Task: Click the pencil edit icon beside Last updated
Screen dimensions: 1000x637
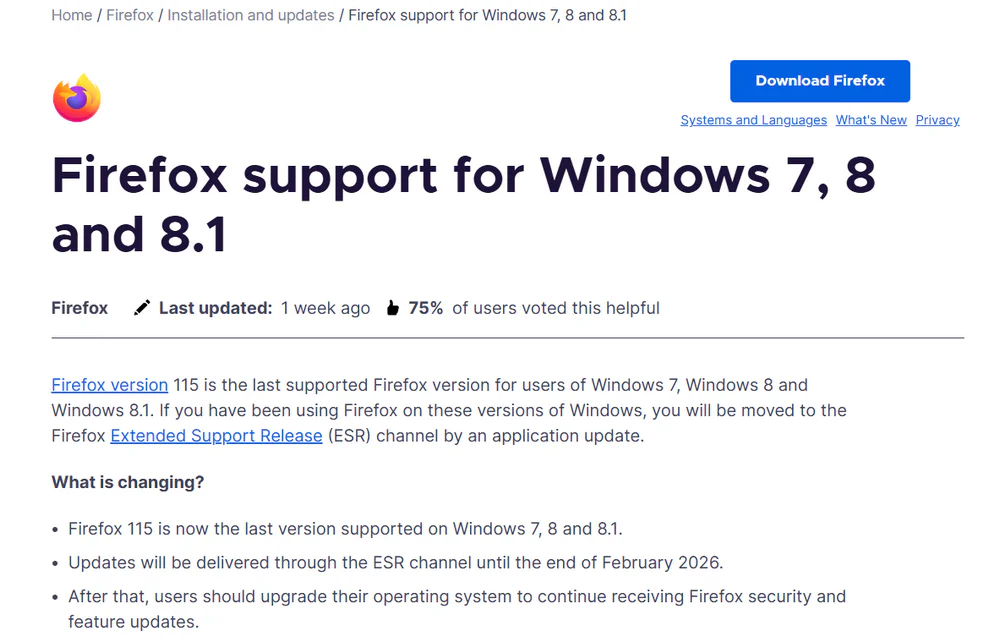Action: [x=140, y=307]
